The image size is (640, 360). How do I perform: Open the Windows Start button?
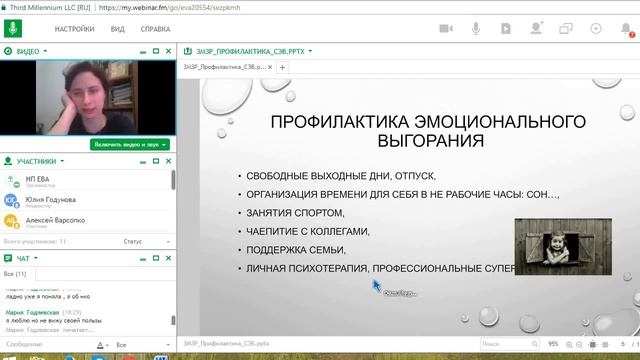point(9,358)
